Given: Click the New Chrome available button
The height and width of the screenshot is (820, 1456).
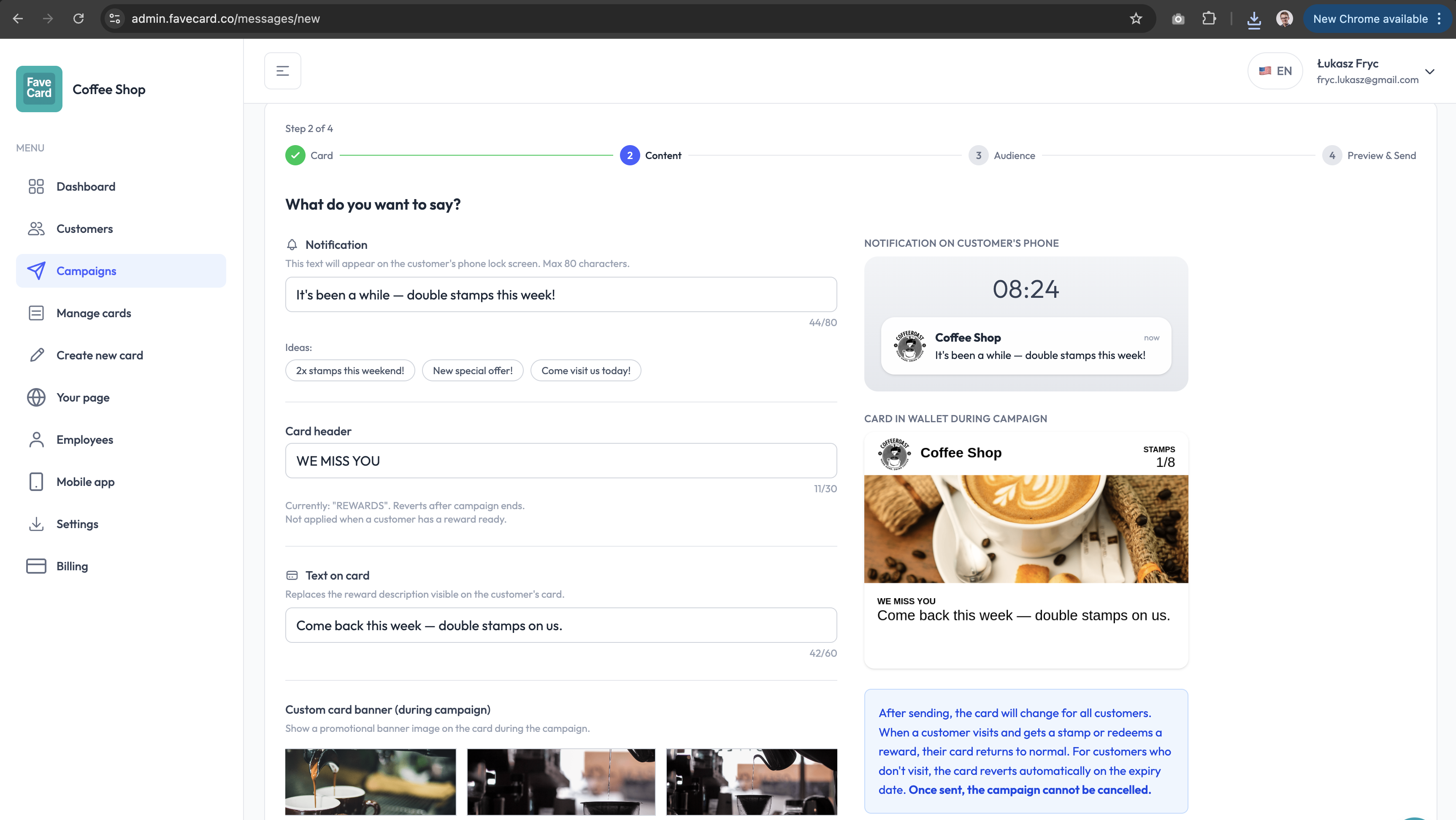Looking at the screenshot, I should pyautogui.click(x=1370, y=18).
